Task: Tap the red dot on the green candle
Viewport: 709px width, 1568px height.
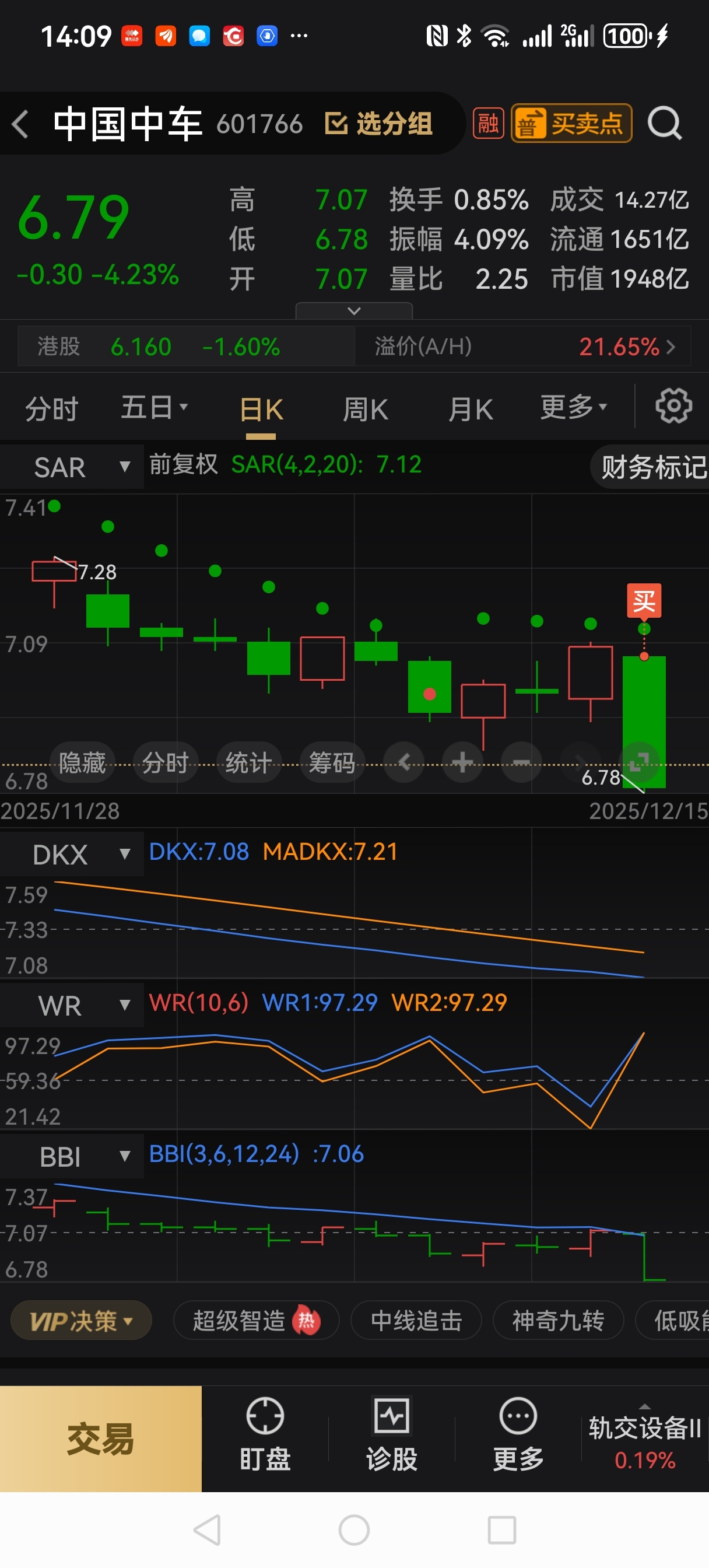Action: [429, 694]
